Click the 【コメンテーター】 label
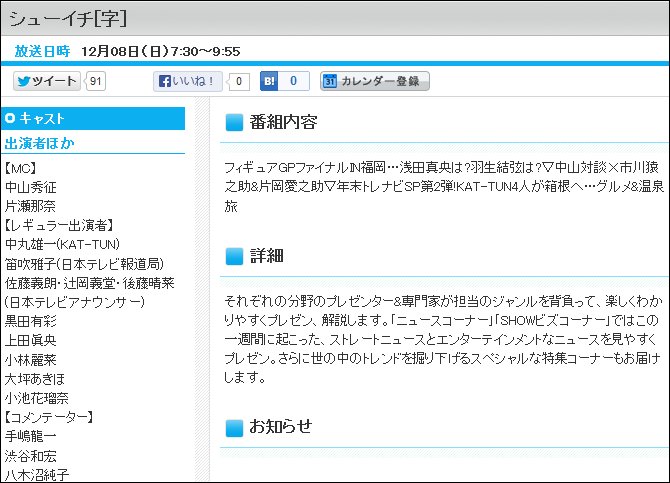Viewport: 670px width, 483px height. 49,417
